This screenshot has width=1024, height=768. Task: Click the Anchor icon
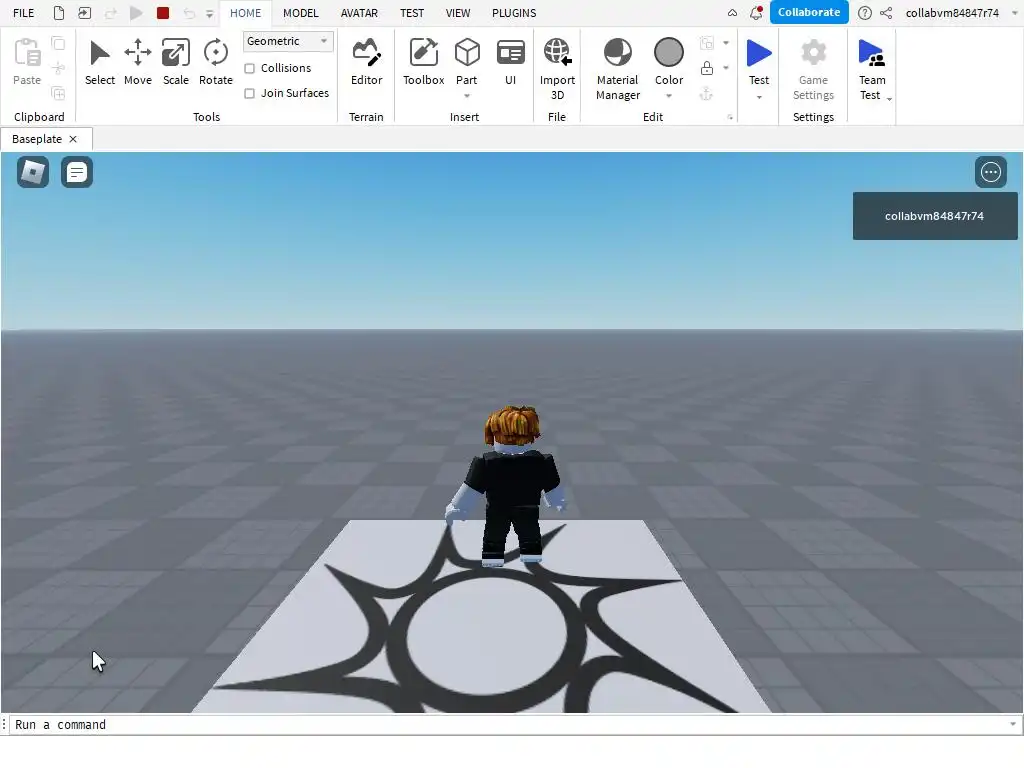tap(706, 93)
